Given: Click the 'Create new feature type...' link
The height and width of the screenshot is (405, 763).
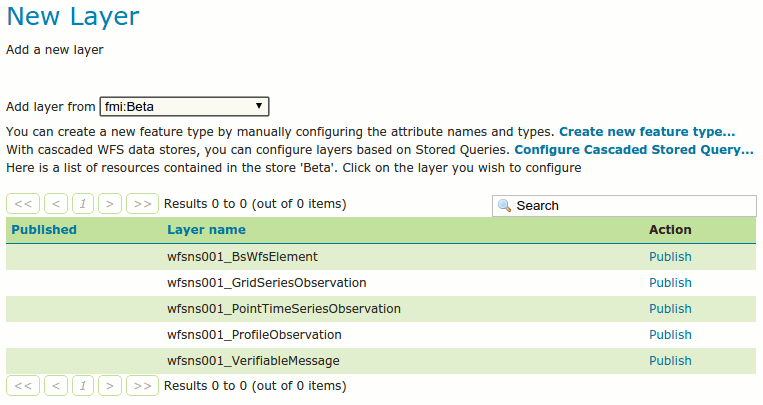Looking at the screenshot, I should [x=646, y=132].
